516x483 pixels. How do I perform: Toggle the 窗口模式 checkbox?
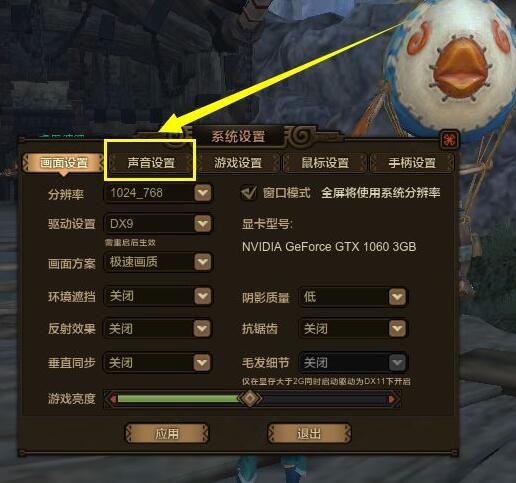click(x=249, y=193)
